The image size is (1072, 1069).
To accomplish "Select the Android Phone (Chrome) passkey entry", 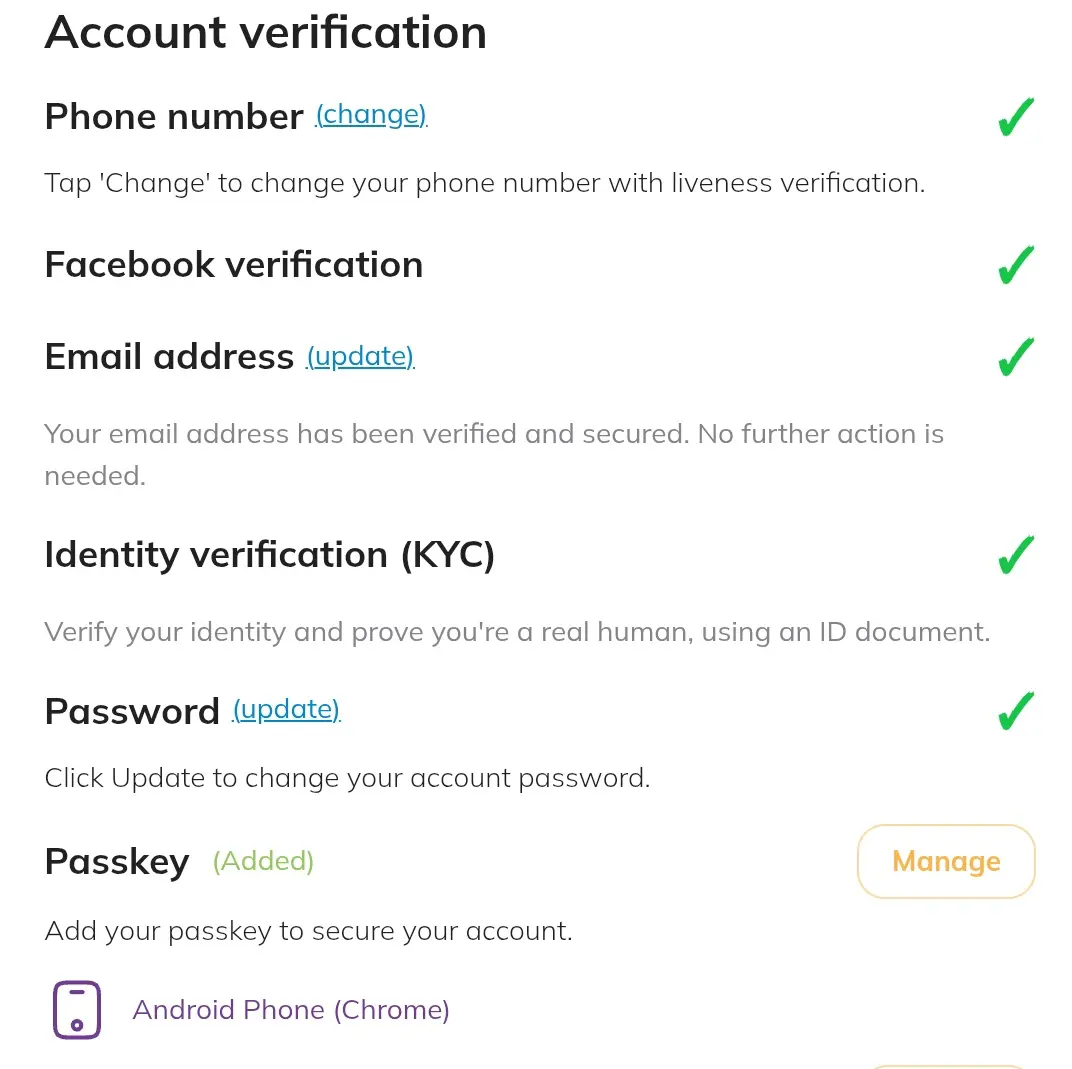I will click(x=291, y=1010).
